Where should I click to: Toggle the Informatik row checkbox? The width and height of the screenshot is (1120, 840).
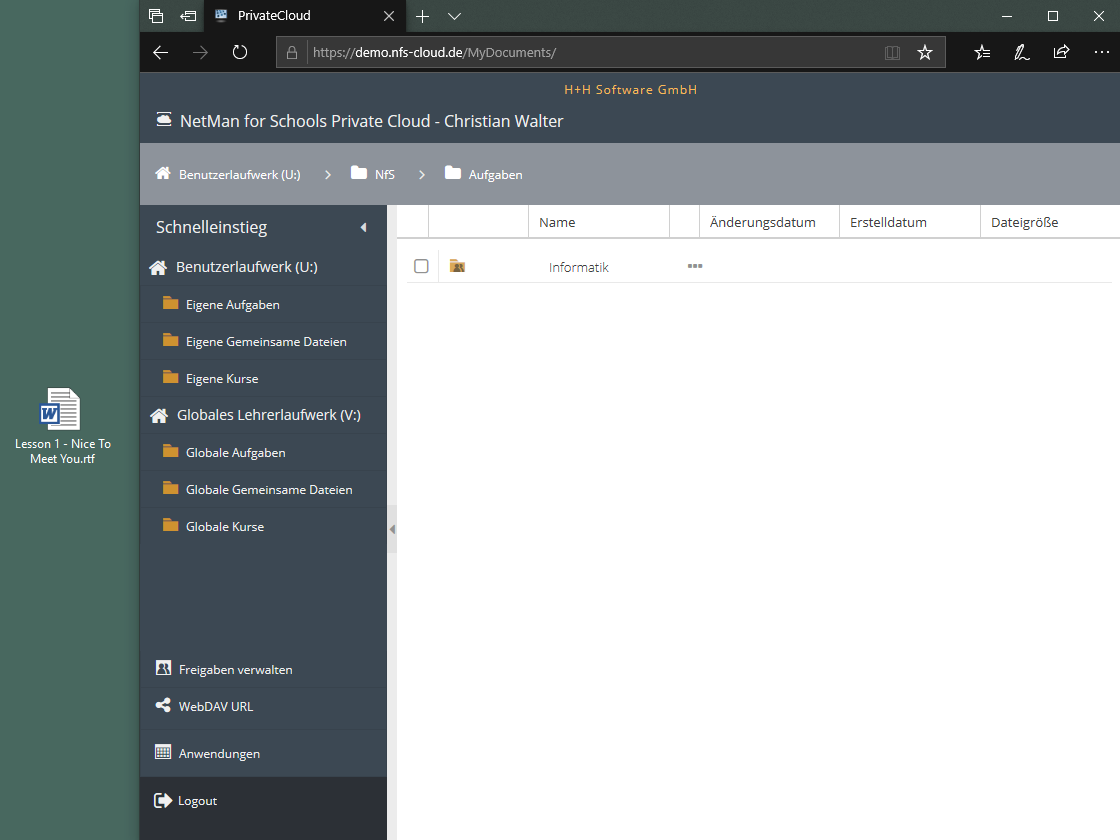[421, 266]
